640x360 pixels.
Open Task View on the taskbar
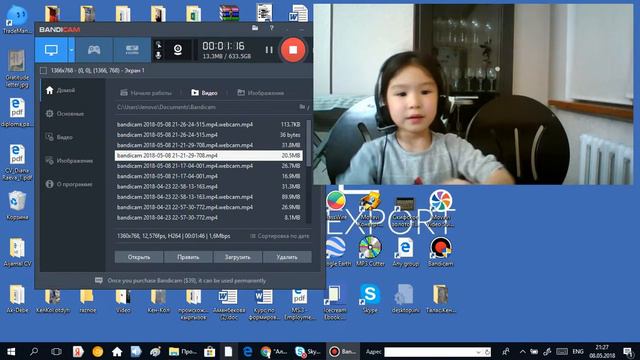(56, 351)
